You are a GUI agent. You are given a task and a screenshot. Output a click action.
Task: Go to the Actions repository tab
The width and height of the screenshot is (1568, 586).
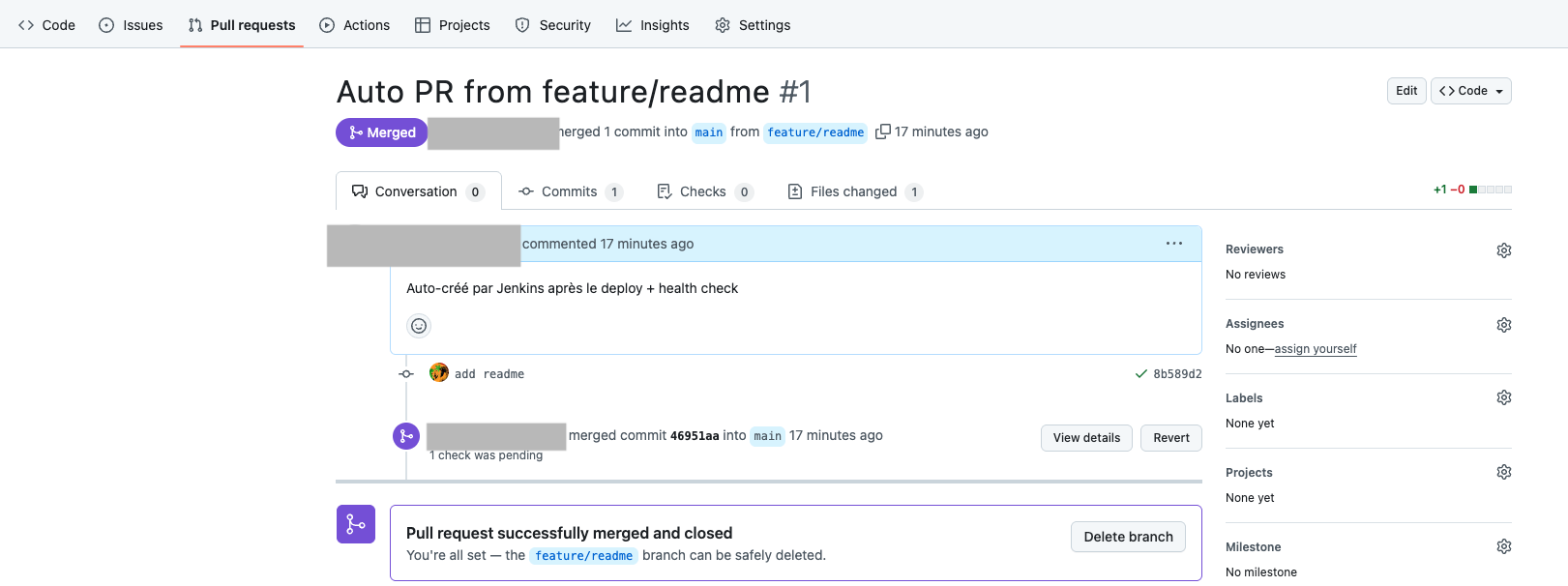355,25
